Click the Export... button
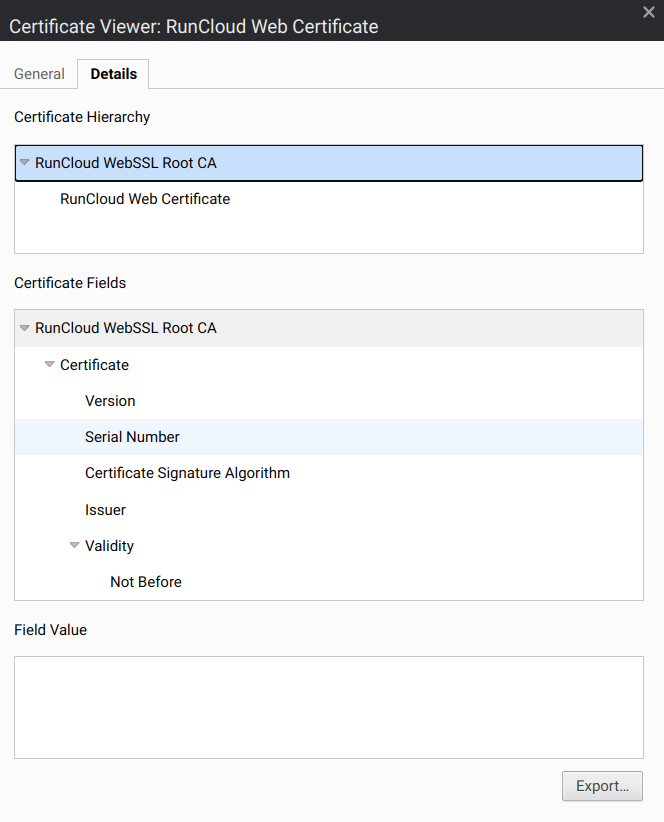The width and height of the screenshot is (664, 822). 602,786
